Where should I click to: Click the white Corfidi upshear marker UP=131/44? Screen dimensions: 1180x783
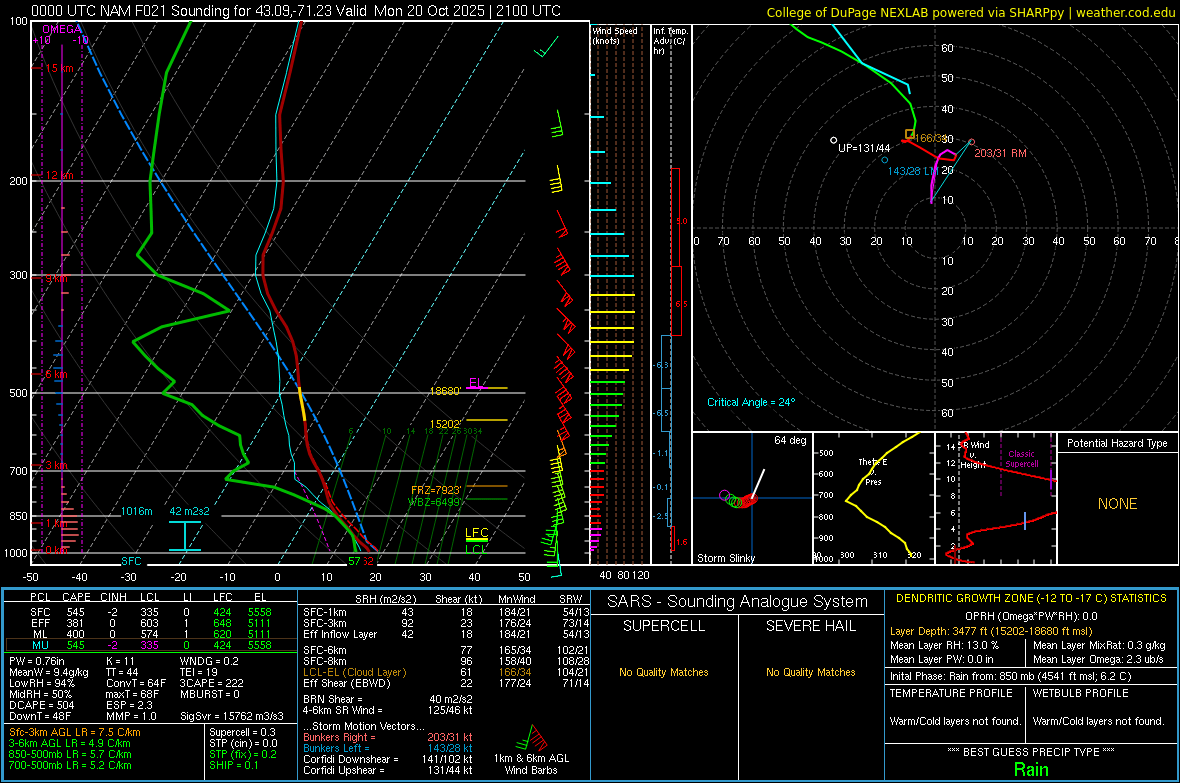click(x=833, y=140)
